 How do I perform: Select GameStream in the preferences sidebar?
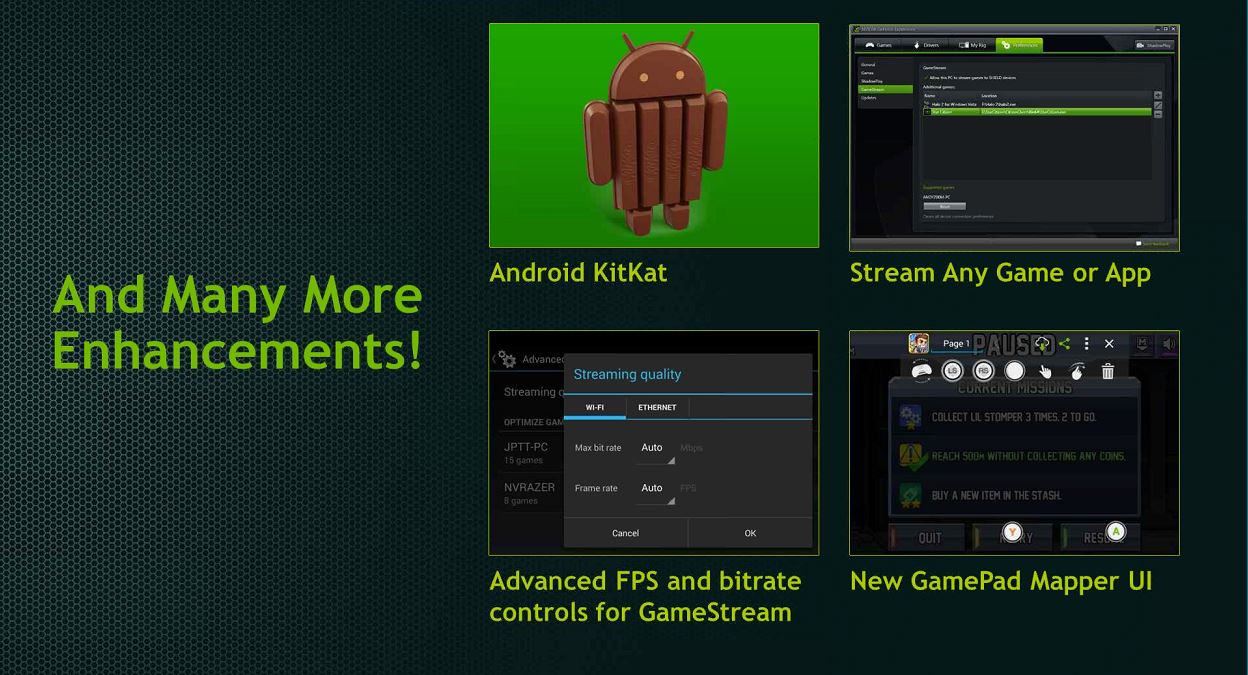point(873,89)
